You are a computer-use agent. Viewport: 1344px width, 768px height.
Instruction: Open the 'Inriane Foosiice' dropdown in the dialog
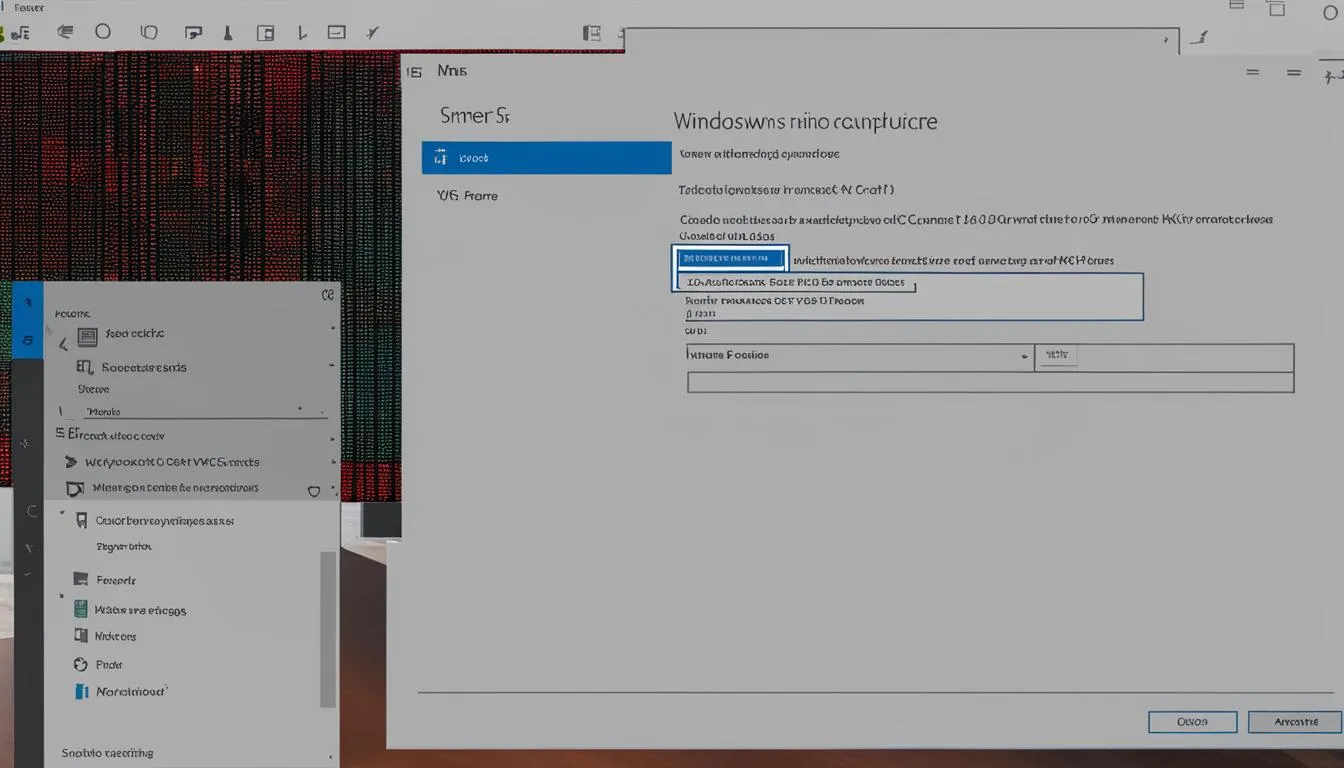tap(860, 356)
